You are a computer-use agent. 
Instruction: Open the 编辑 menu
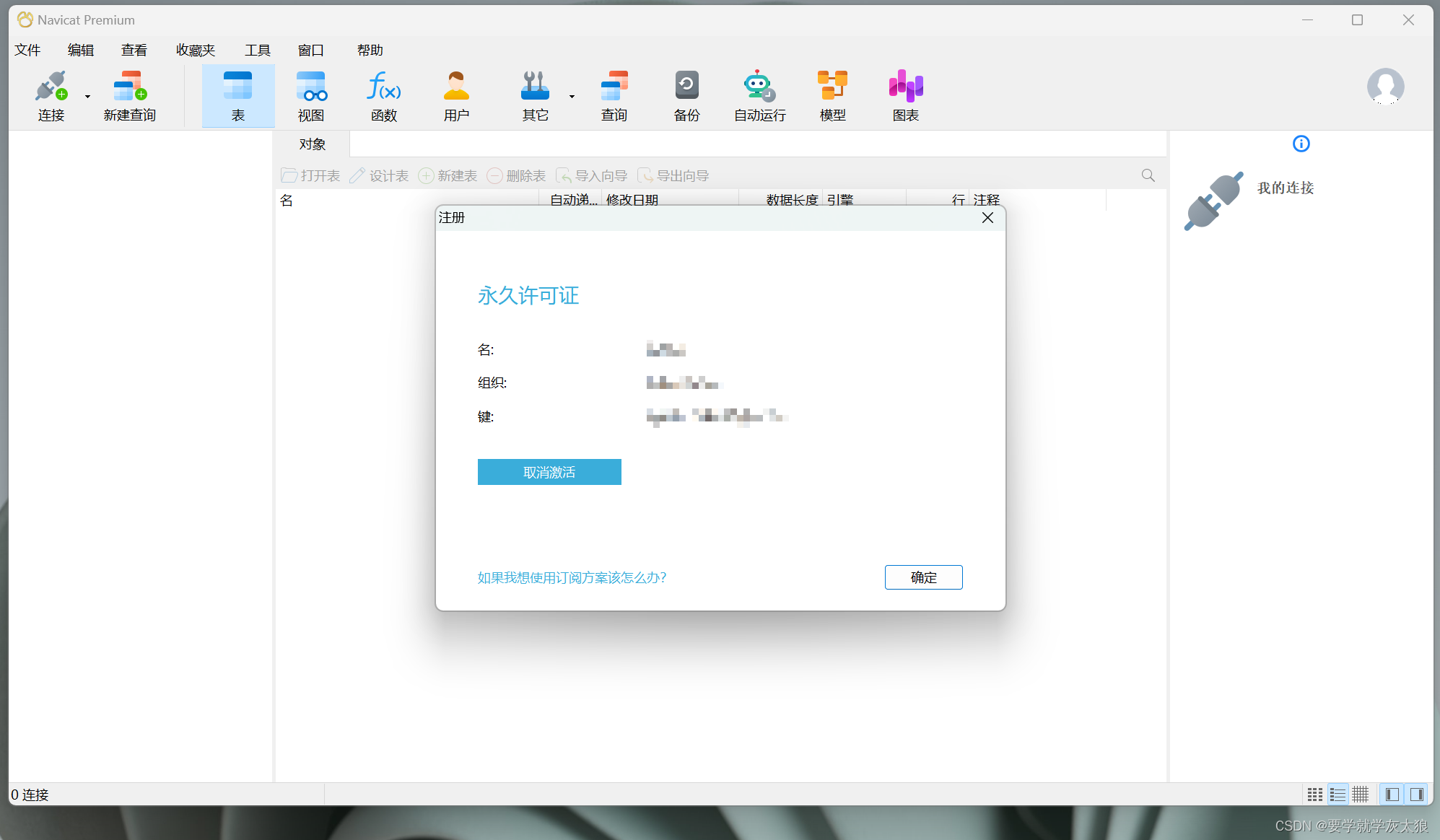(x=81, y=50)
